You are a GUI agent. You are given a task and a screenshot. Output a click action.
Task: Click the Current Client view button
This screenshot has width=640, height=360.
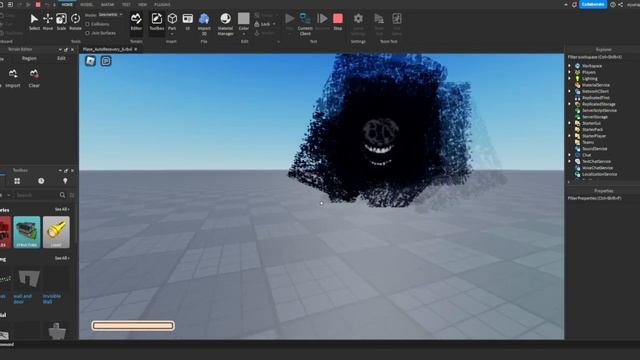tap(305, 24)
